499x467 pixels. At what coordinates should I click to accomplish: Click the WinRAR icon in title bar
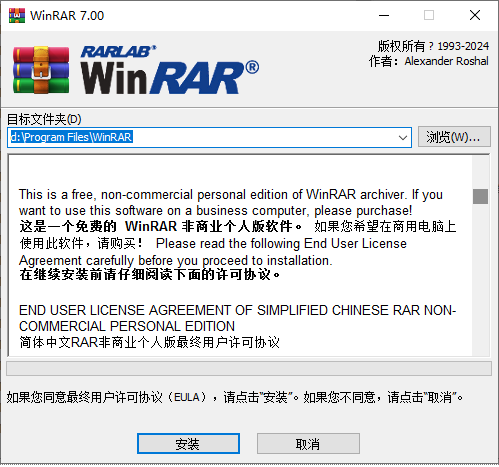tap(17, 15)
